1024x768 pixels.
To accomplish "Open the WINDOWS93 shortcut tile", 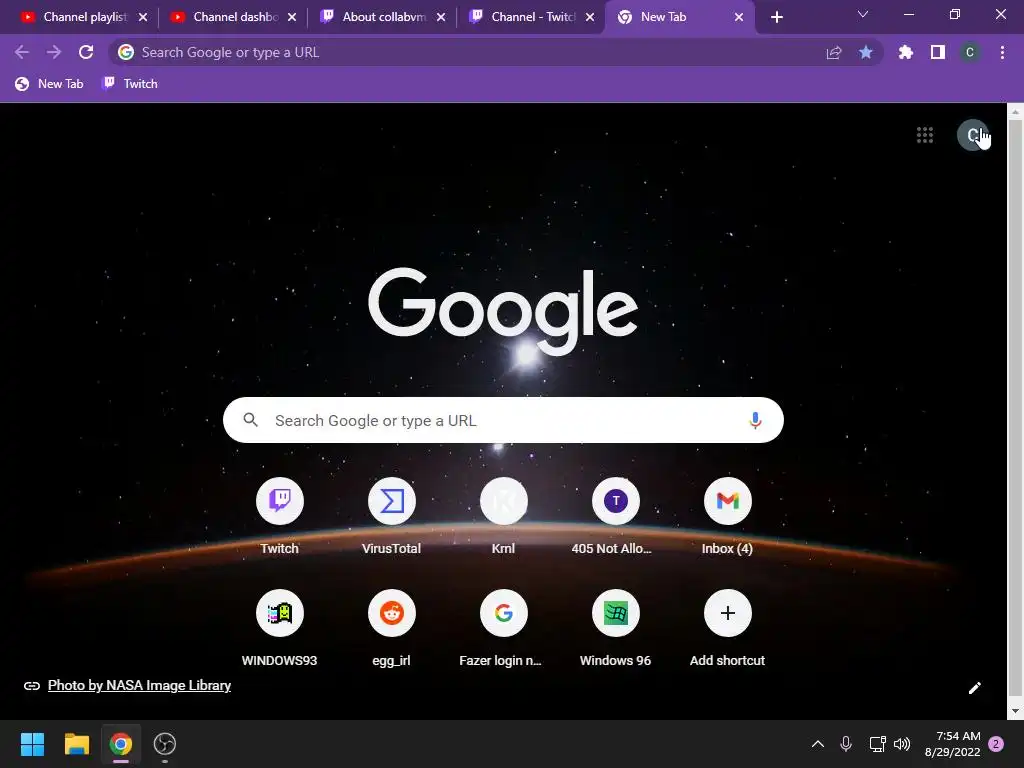I will (x=280, y=613).
